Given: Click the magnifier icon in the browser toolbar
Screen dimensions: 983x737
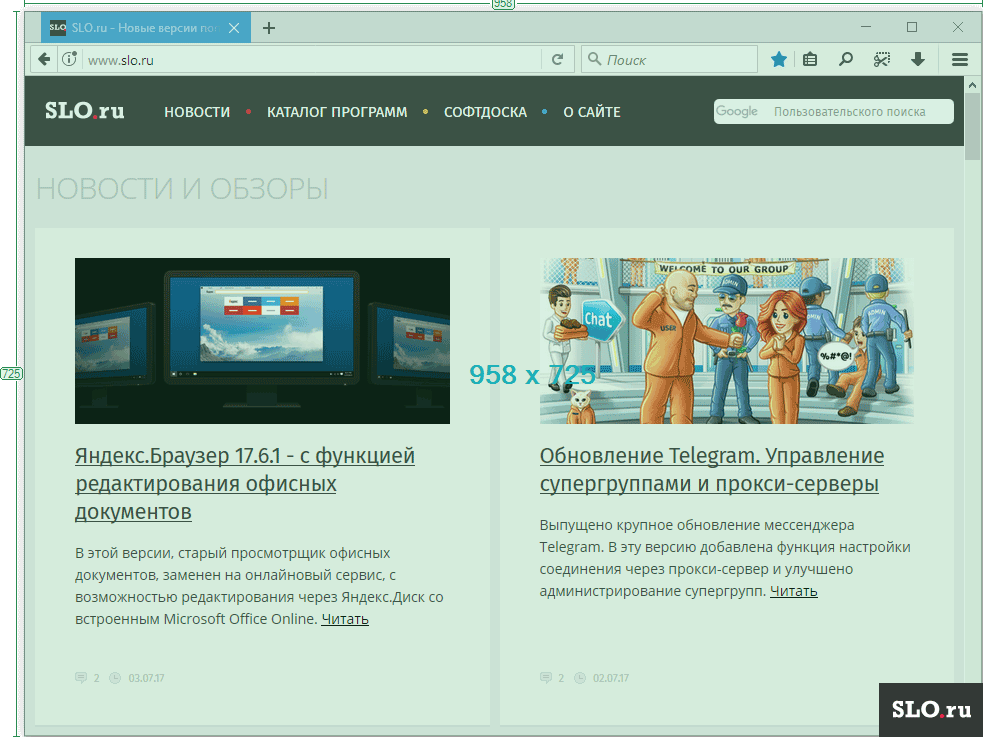Looking at the screenshot, I should point(846,60).
